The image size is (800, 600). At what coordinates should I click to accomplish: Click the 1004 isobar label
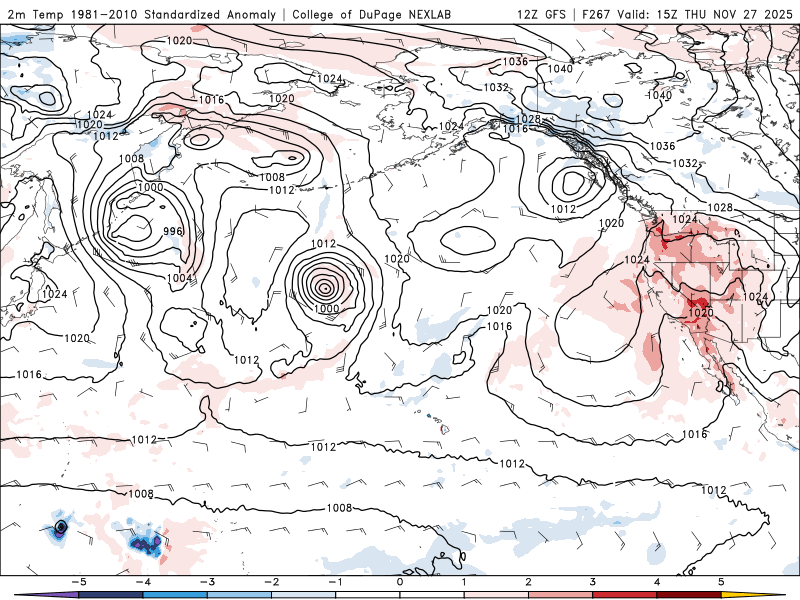tap(179, 278)
